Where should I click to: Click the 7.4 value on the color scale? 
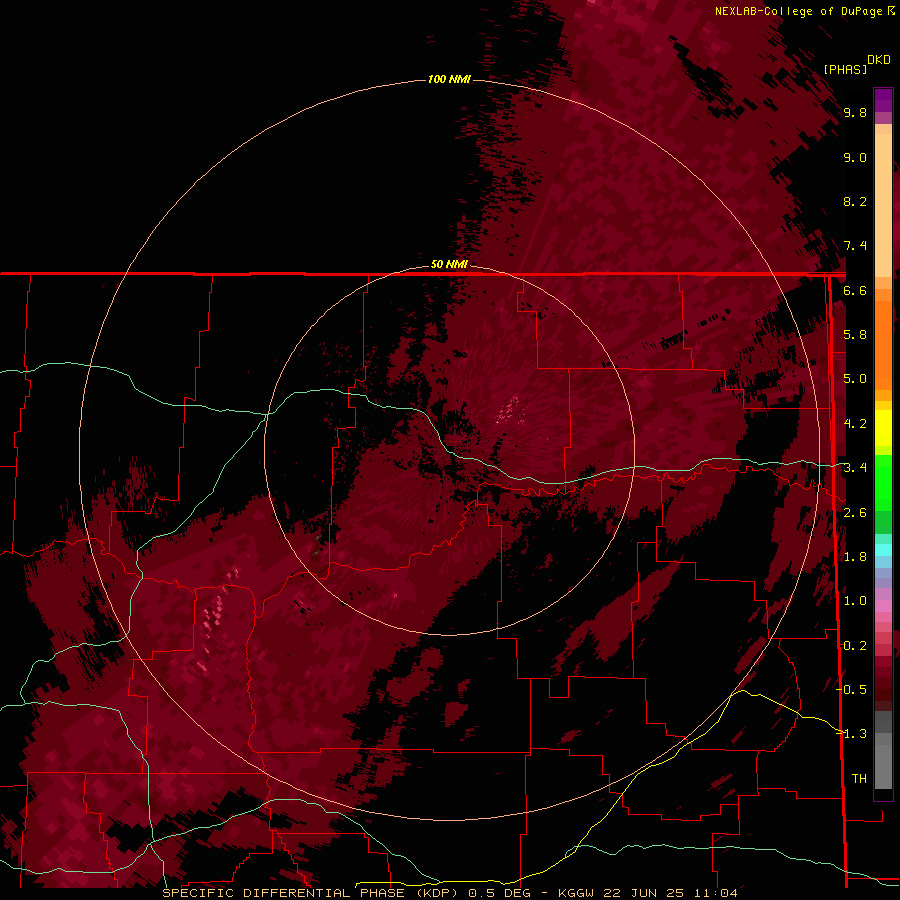pos(855,246)
